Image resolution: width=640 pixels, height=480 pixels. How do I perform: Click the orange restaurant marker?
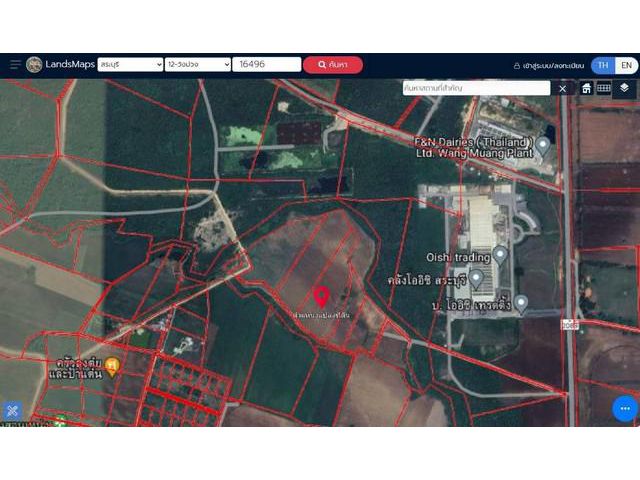point(113,366)
